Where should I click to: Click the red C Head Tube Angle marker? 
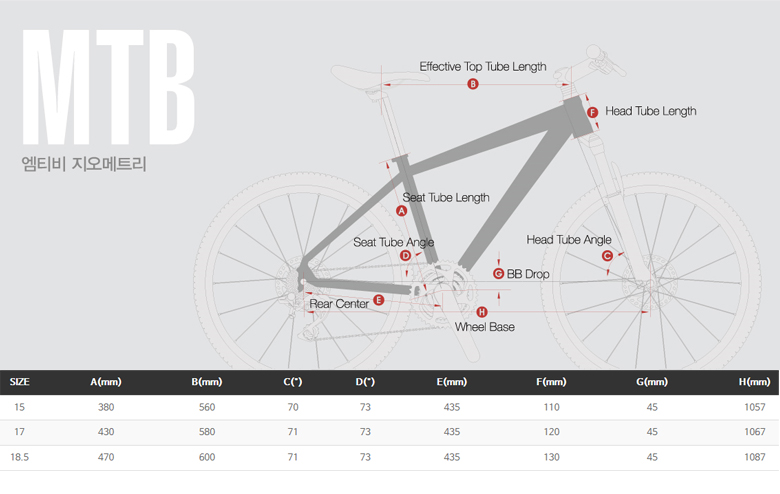[607, 256]
